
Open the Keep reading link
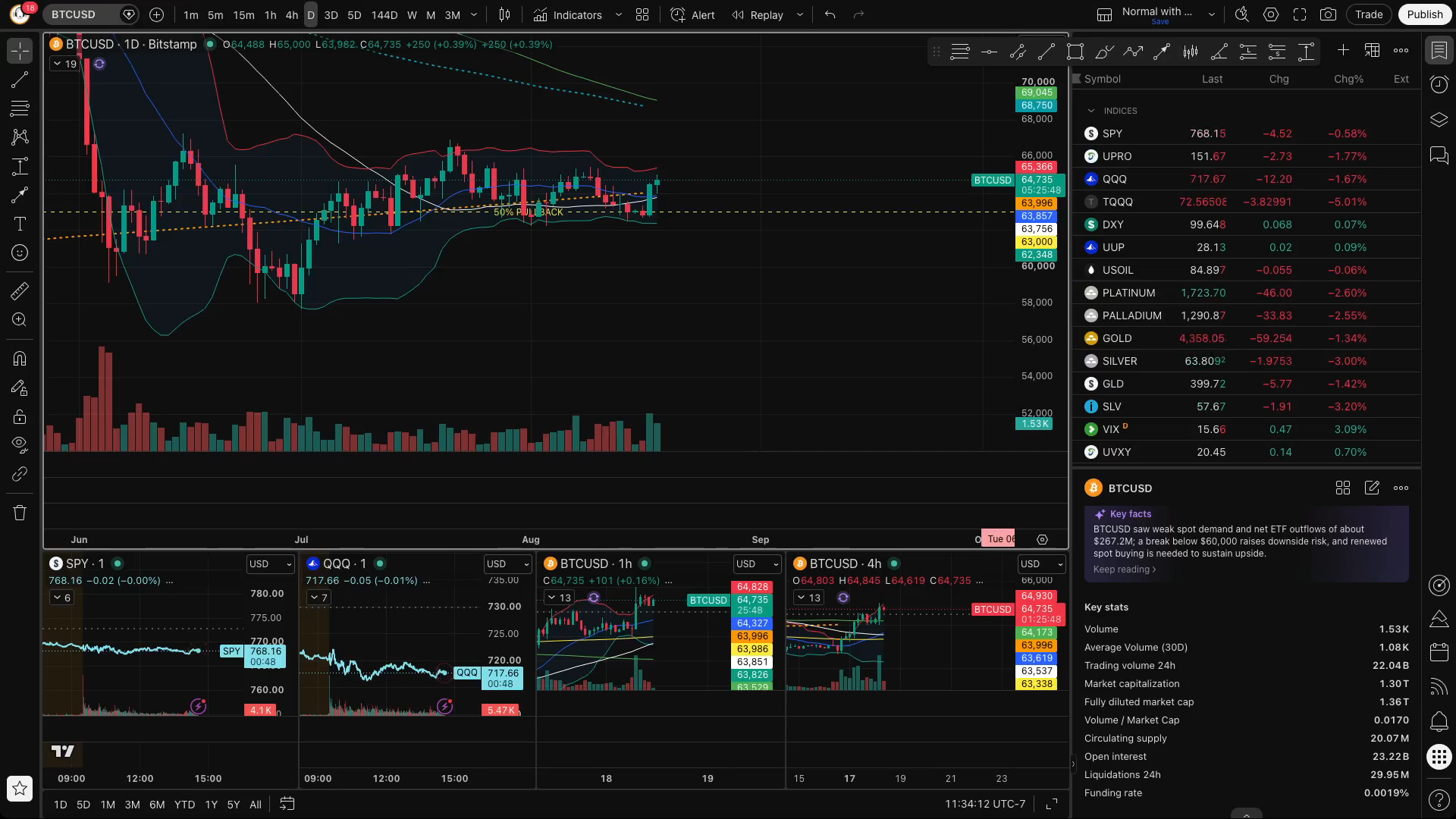pyautogui.click(x=1125, y=570)
